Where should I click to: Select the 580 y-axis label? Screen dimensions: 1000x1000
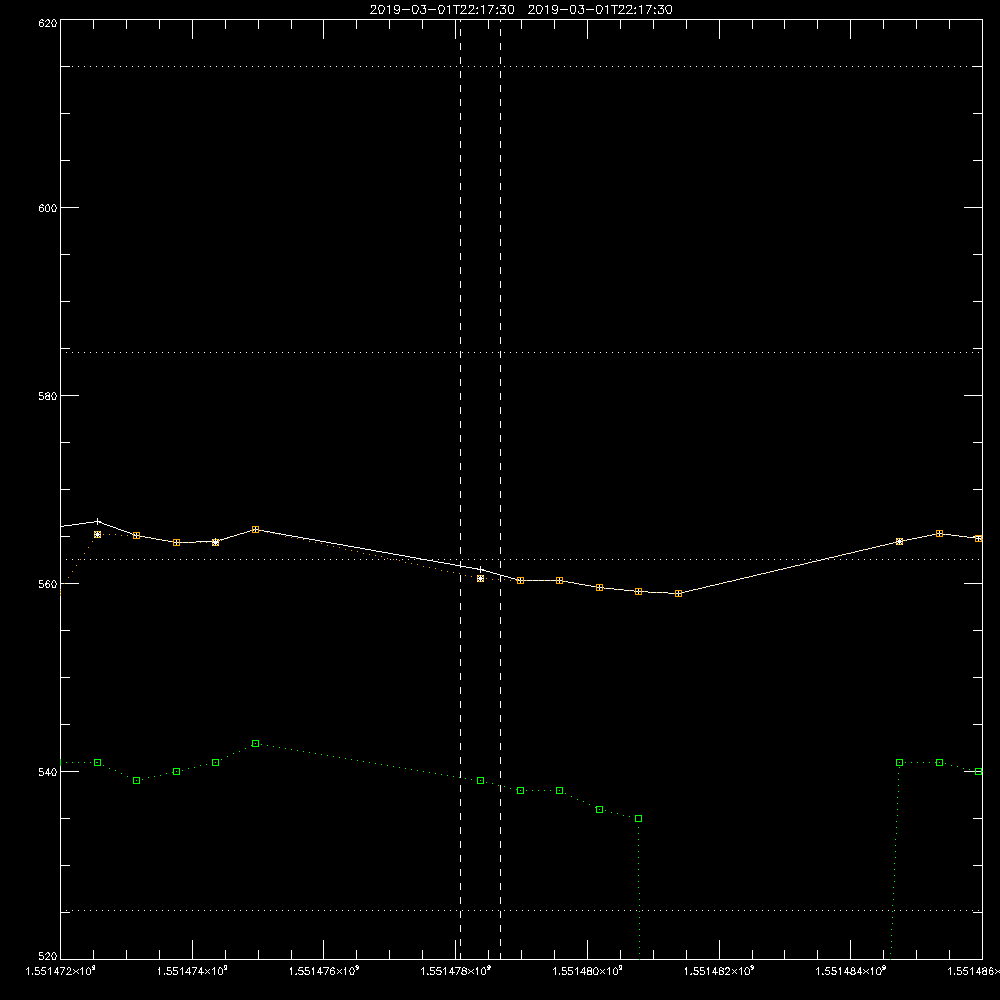[48, 396]
